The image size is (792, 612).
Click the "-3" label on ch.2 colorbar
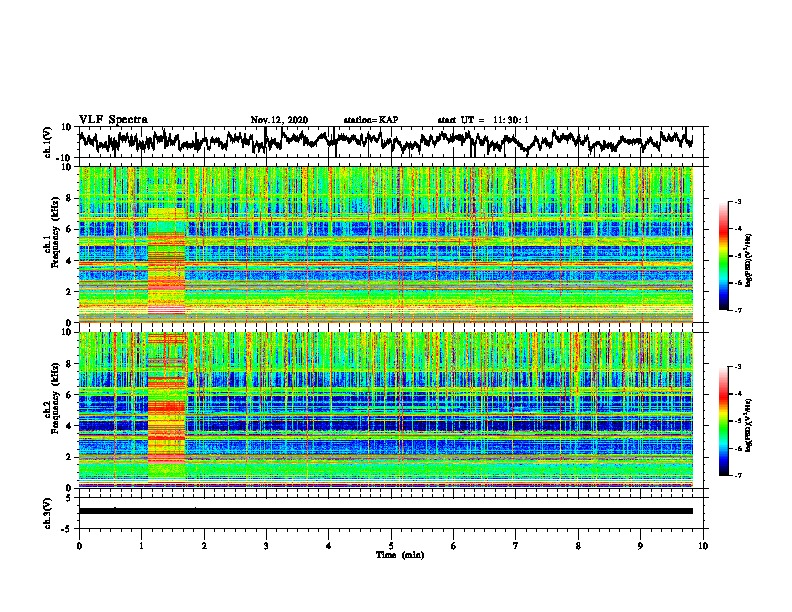(737, 367)
